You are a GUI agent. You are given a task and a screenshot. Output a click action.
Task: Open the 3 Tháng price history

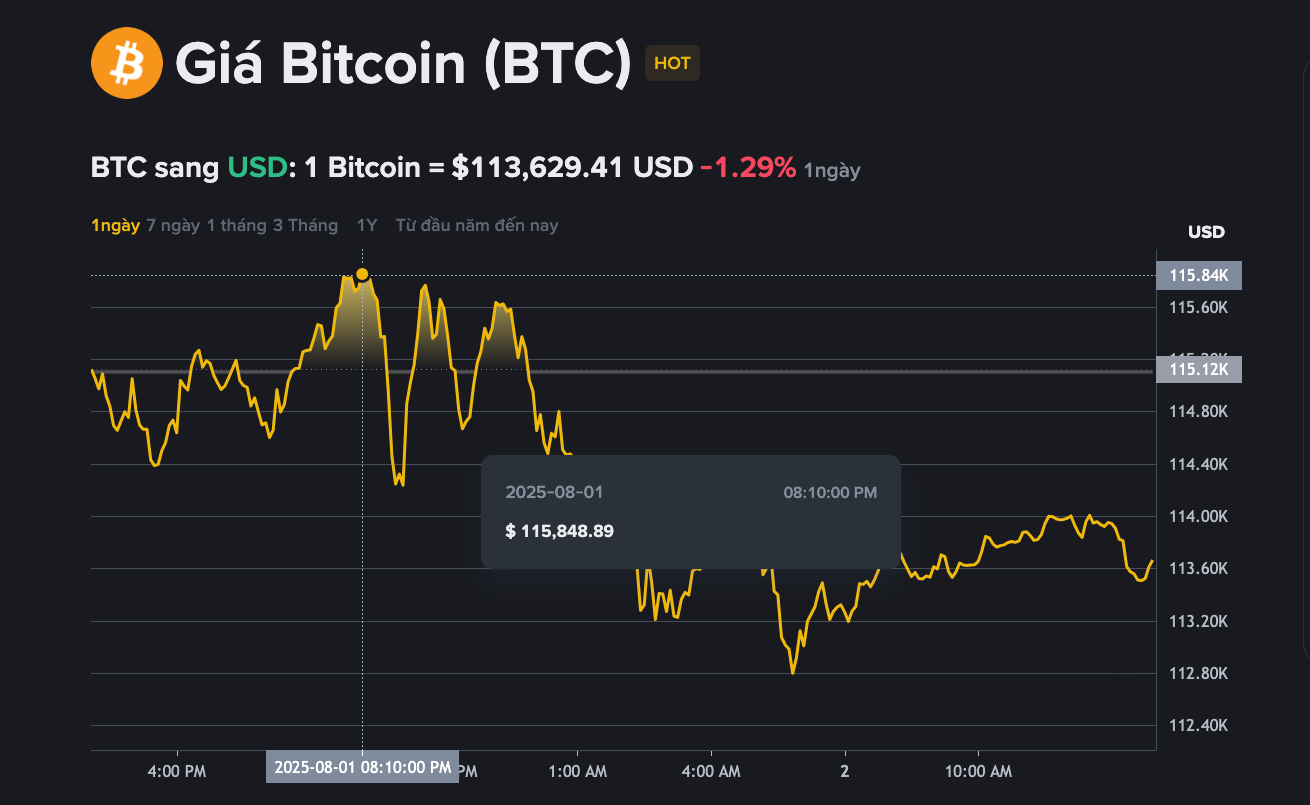click(305, 224)
